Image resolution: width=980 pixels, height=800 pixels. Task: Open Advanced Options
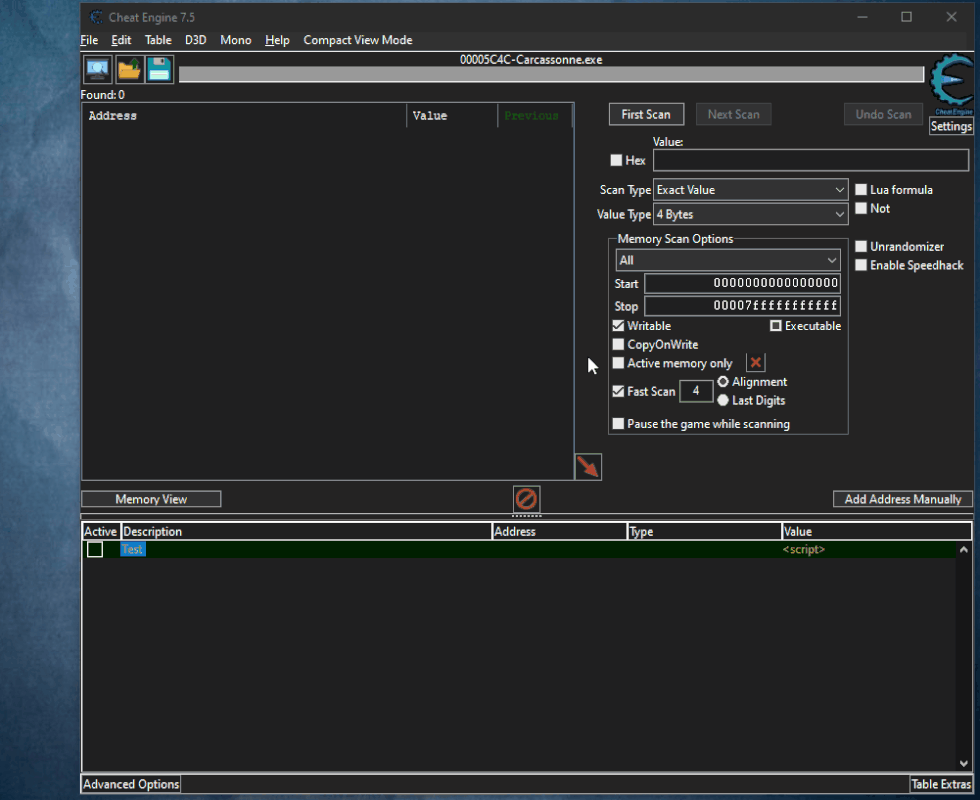pos(131,784)
